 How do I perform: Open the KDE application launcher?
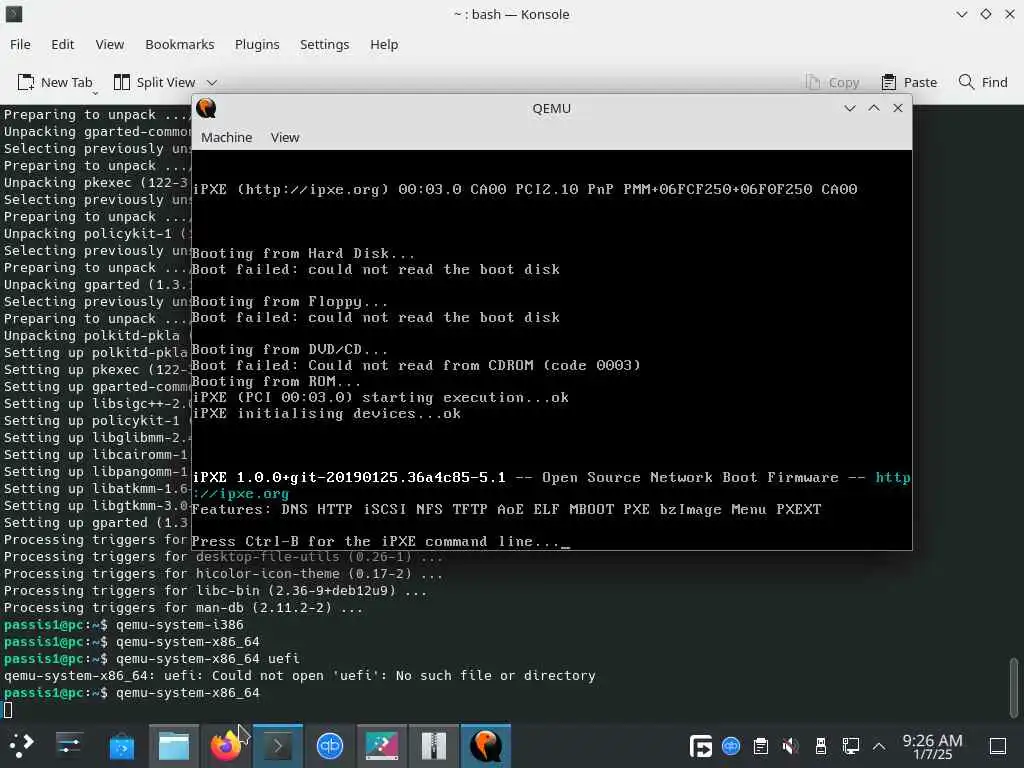coord(21,745)
